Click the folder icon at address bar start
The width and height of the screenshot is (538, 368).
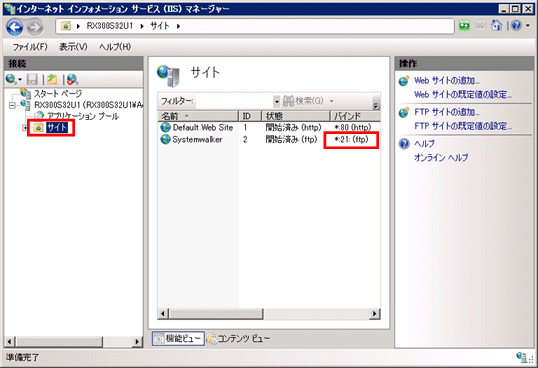[66, 26]
